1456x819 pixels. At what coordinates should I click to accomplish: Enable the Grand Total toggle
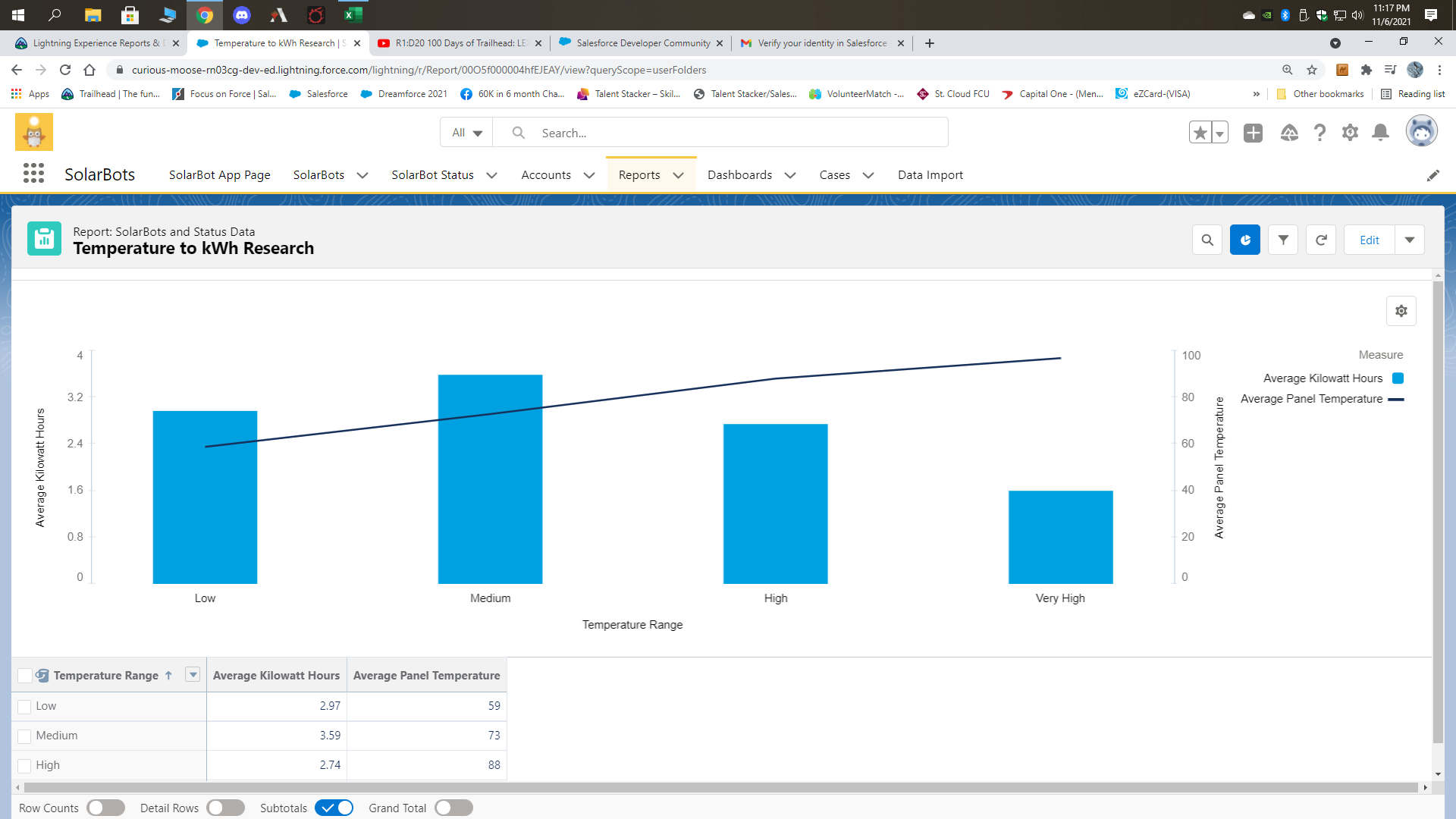pos(453,808)
